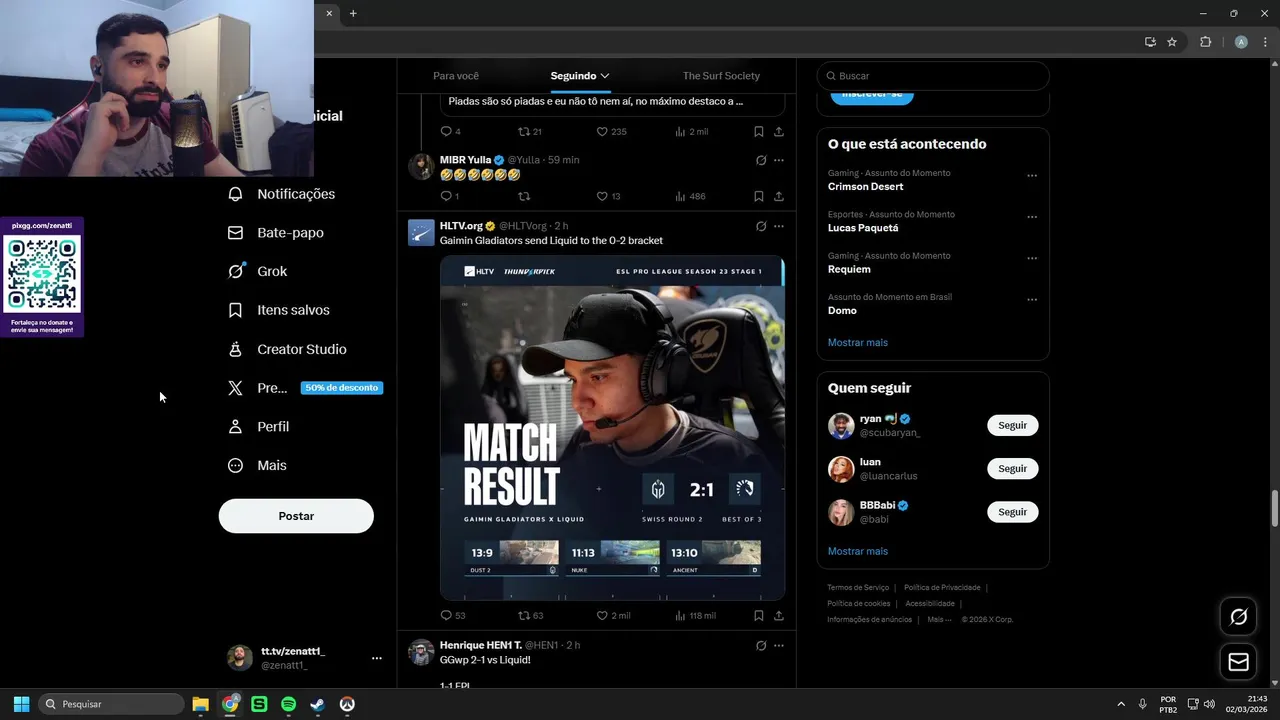Open Windows Start menu

(21, 704)
